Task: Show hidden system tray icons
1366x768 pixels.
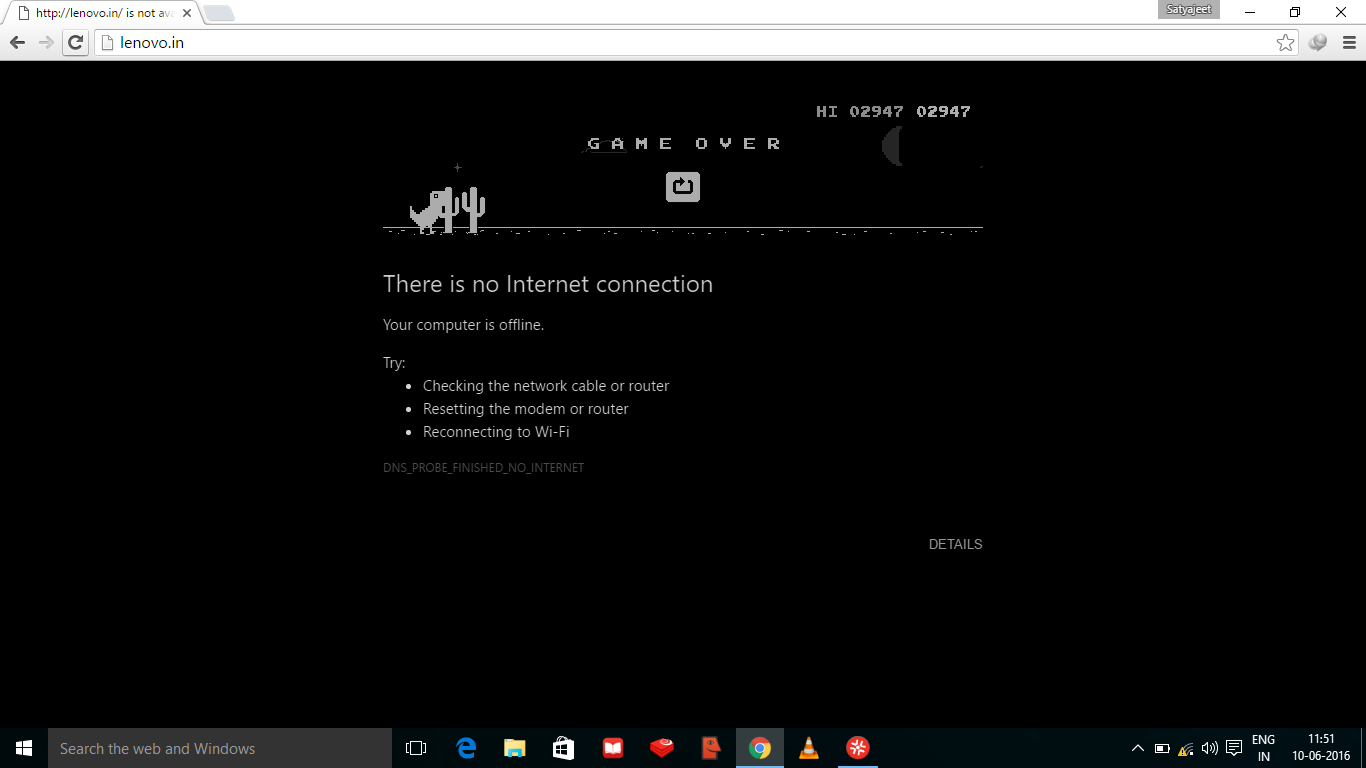Action: [x=1137, y=748]
